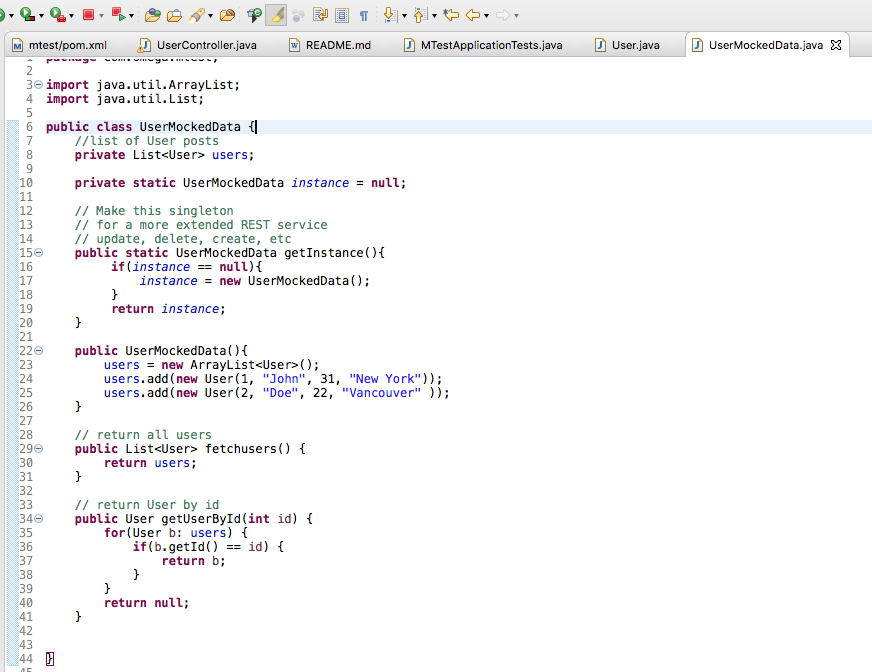Open the Coverage launch icon
This screenshot has width=872, height=672.
pyautogui.click(x=26, y=15)
